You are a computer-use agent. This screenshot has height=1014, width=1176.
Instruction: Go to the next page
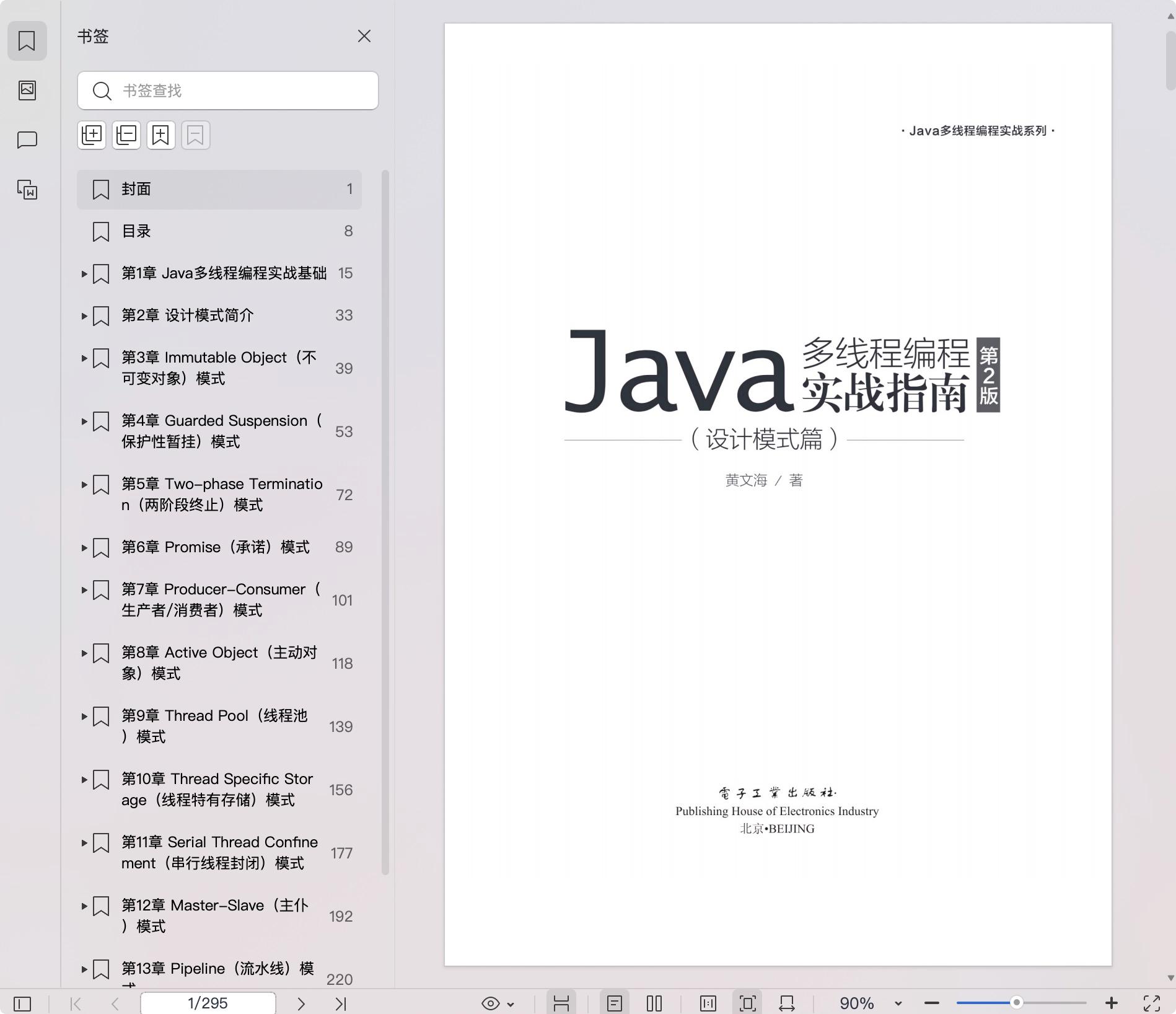(301, 1003)
